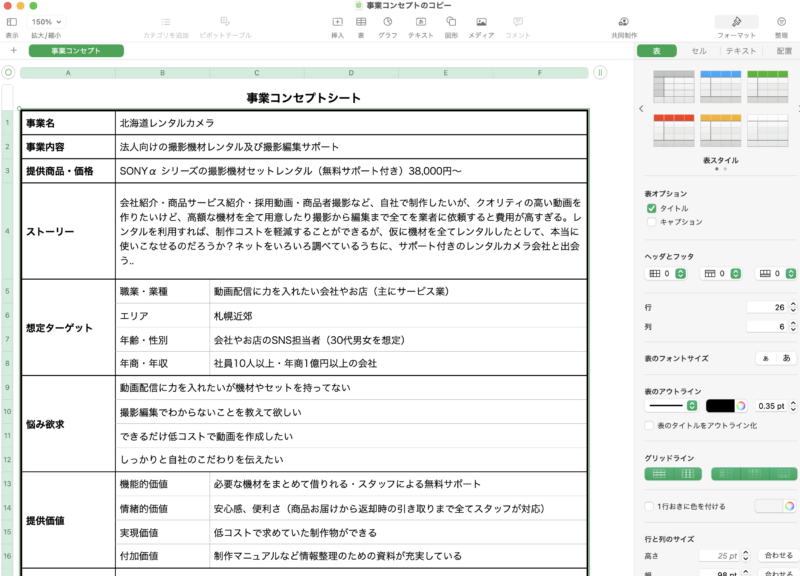Viewport: 800px width, 576px height.
Task: Uncheck the タイトル checkbox
Action: [652, 208]
